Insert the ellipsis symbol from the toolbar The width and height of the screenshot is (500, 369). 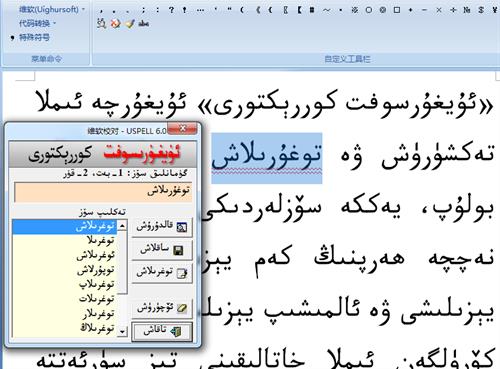pos(200,10)
